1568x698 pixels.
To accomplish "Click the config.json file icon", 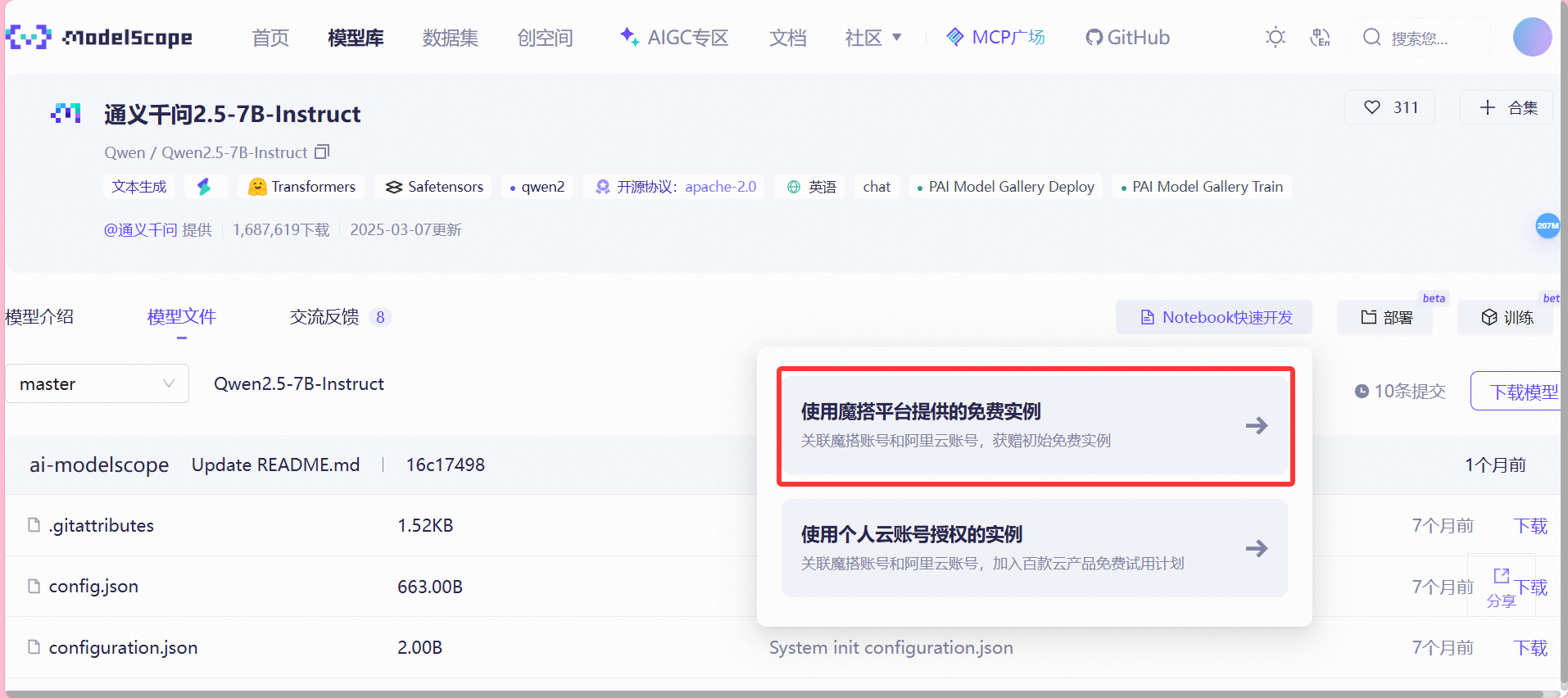I will tap(34, 586).
